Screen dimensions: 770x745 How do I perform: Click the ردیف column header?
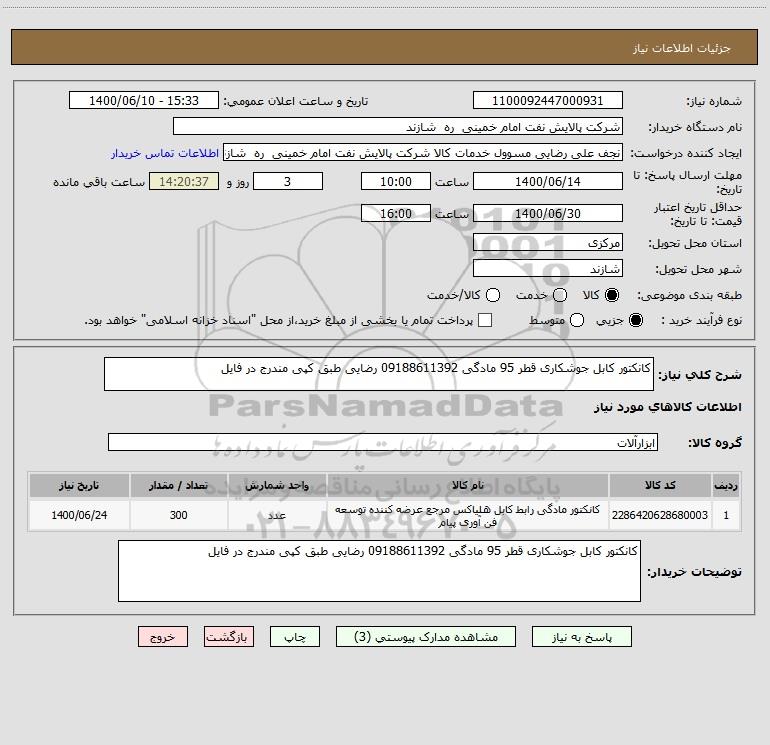(x=726, y=485)
